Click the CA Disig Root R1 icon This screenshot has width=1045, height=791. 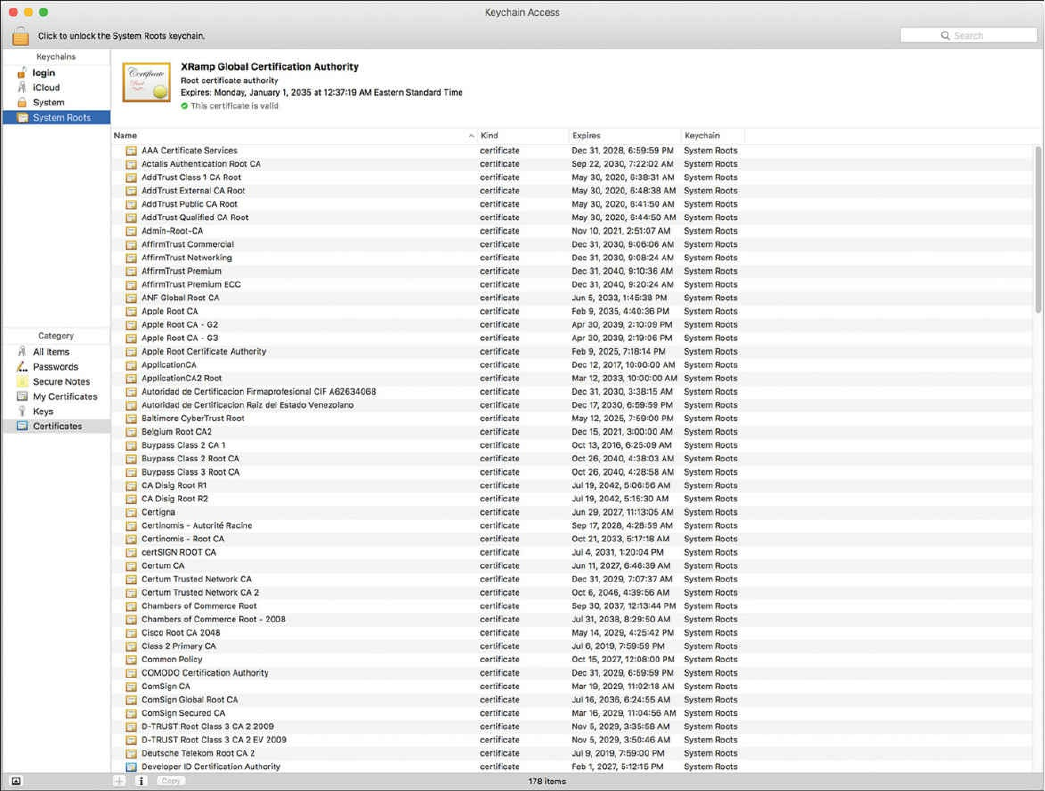coord(131,485)
